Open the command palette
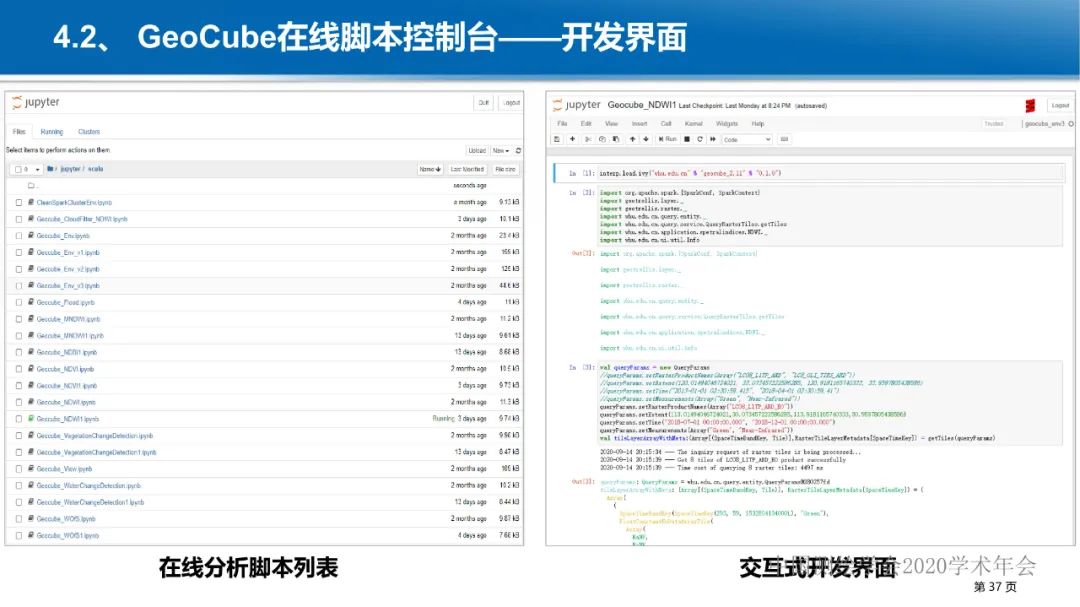 [x=784, y=139]
